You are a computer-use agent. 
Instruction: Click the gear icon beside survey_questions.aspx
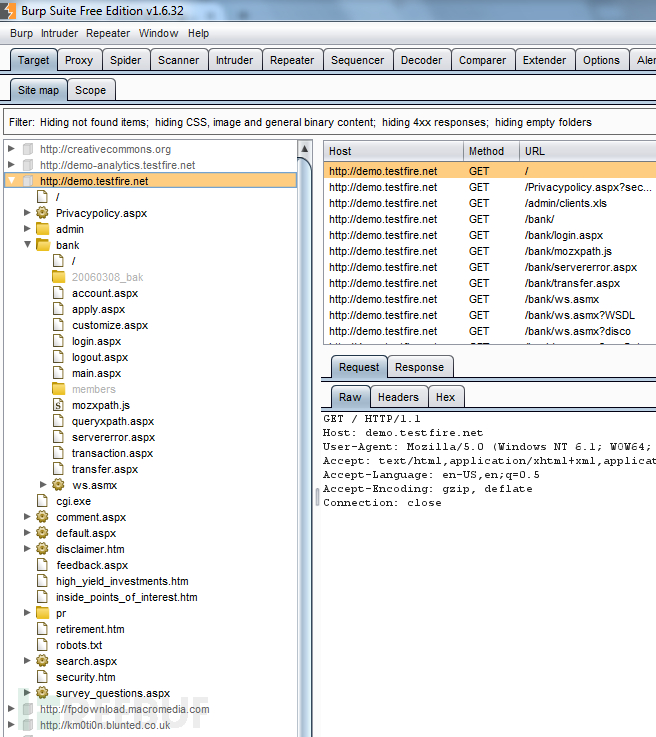[x=42, y=692]
